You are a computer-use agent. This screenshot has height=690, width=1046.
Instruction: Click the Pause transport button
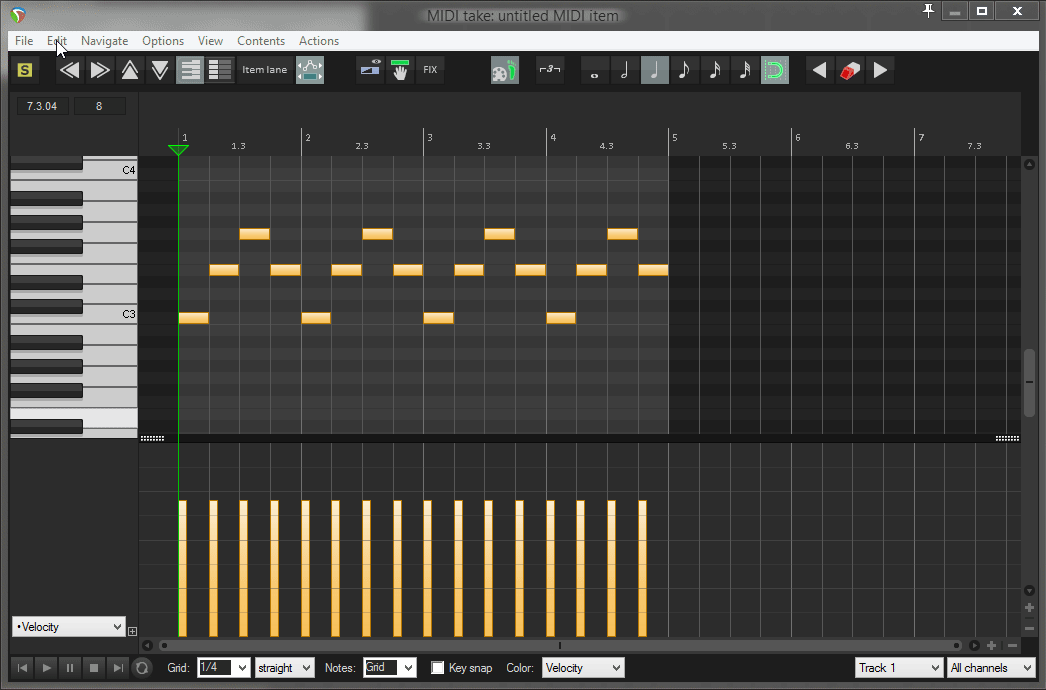(70, 667)
